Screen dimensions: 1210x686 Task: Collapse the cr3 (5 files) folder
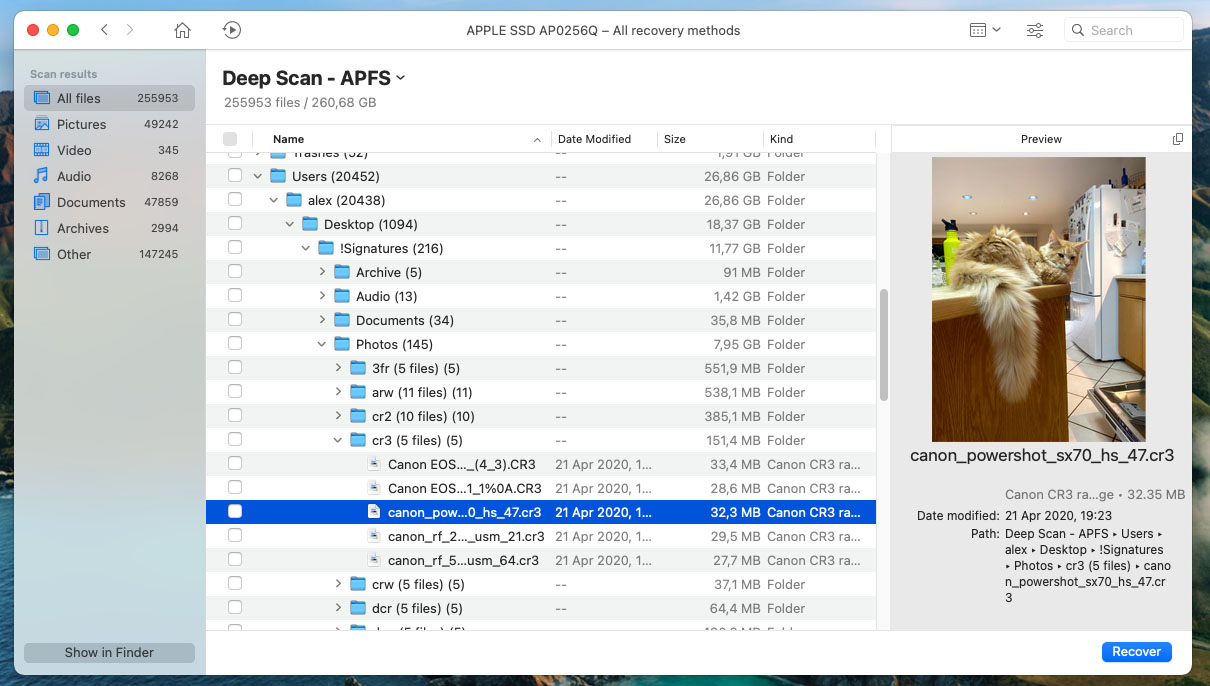point(338,440)
